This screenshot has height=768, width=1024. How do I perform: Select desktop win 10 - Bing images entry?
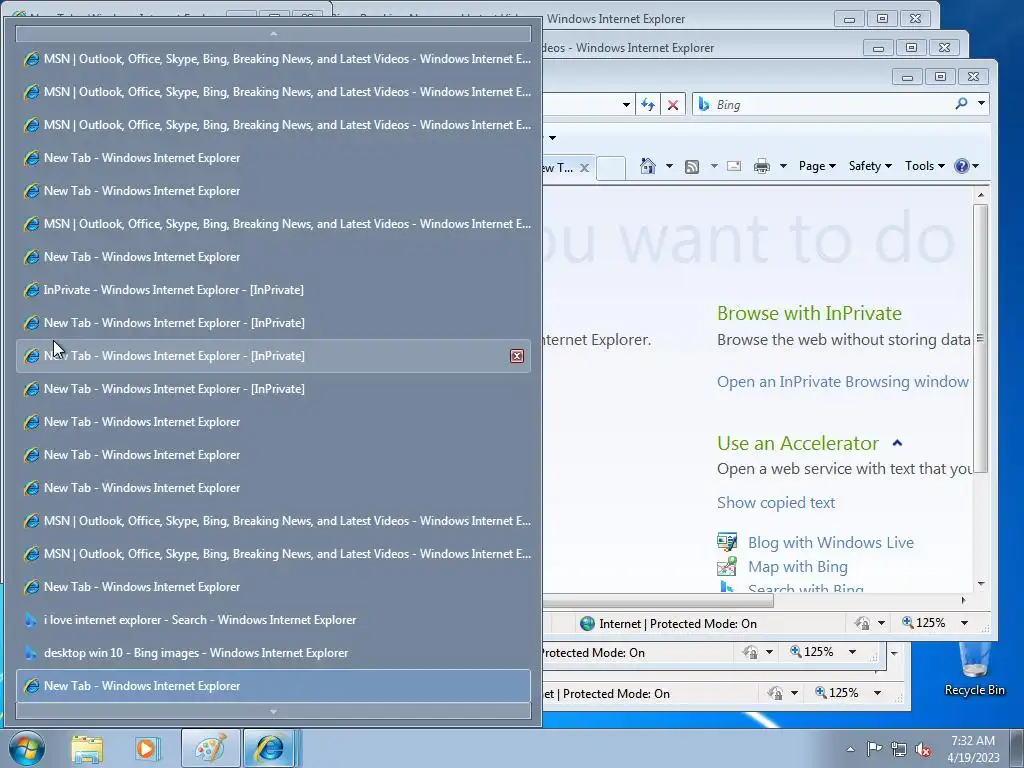pos(273,653)
